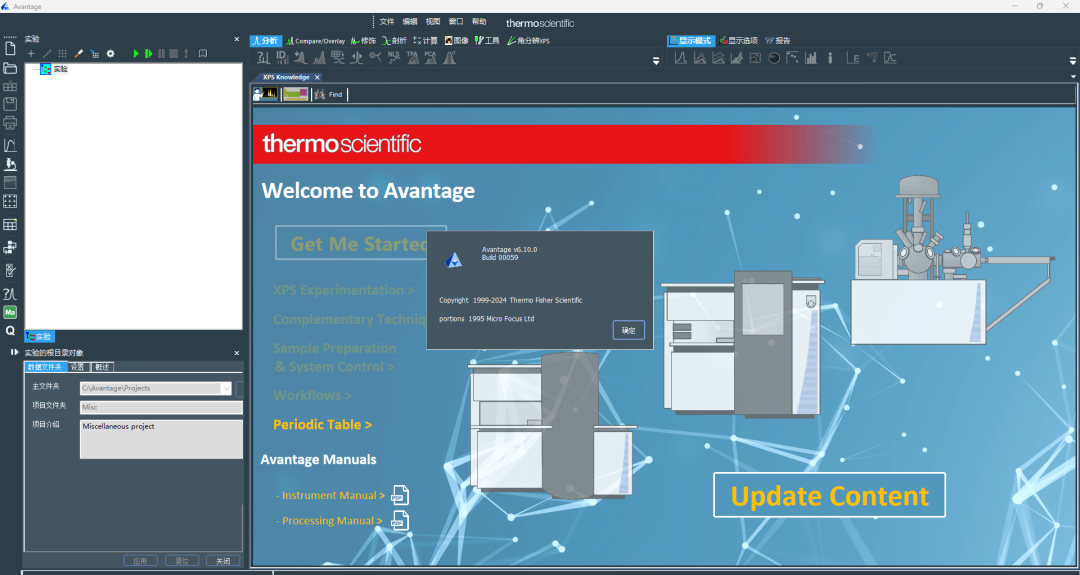Click the green Play button in experiment toolbar

pyautogui.click(x=136, y=54)
